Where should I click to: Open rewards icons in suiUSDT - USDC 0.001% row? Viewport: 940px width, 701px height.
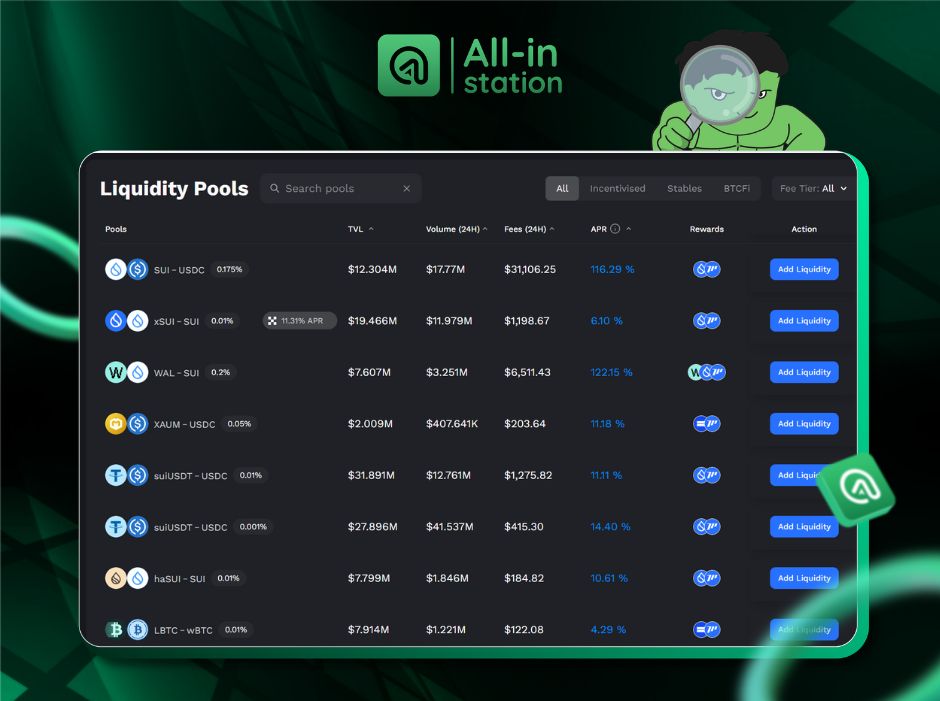[707, 526]
